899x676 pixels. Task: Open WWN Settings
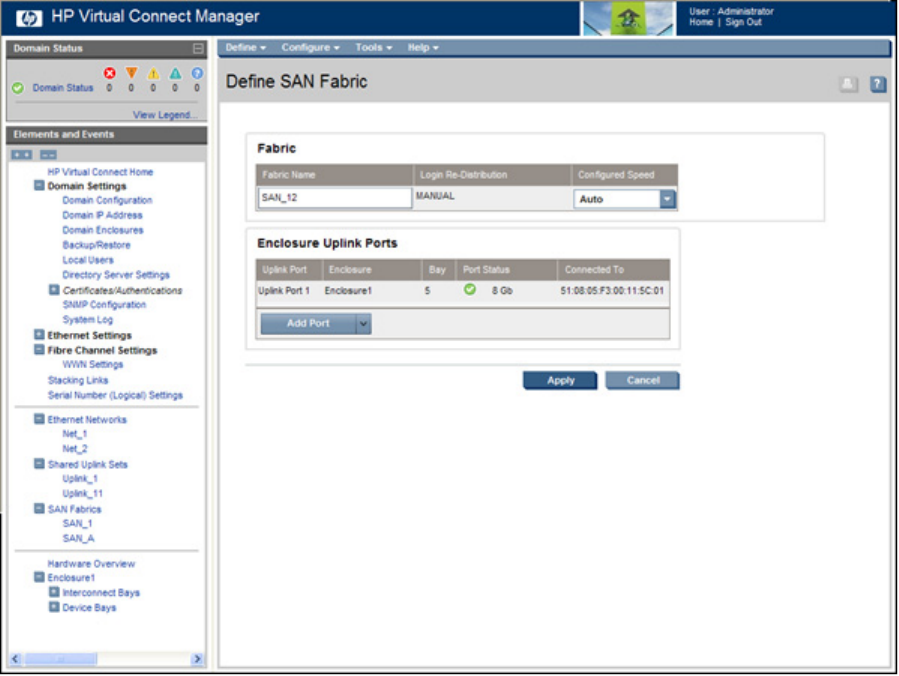tap(93, 364)
